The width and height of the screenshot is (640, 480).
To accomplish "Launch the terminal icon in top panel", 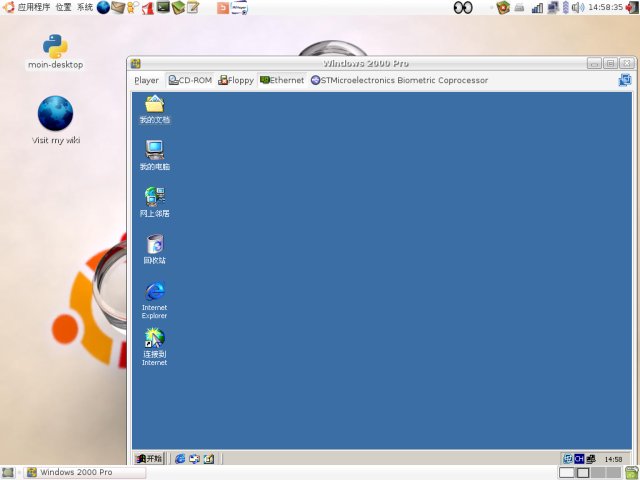I will 163,7.
